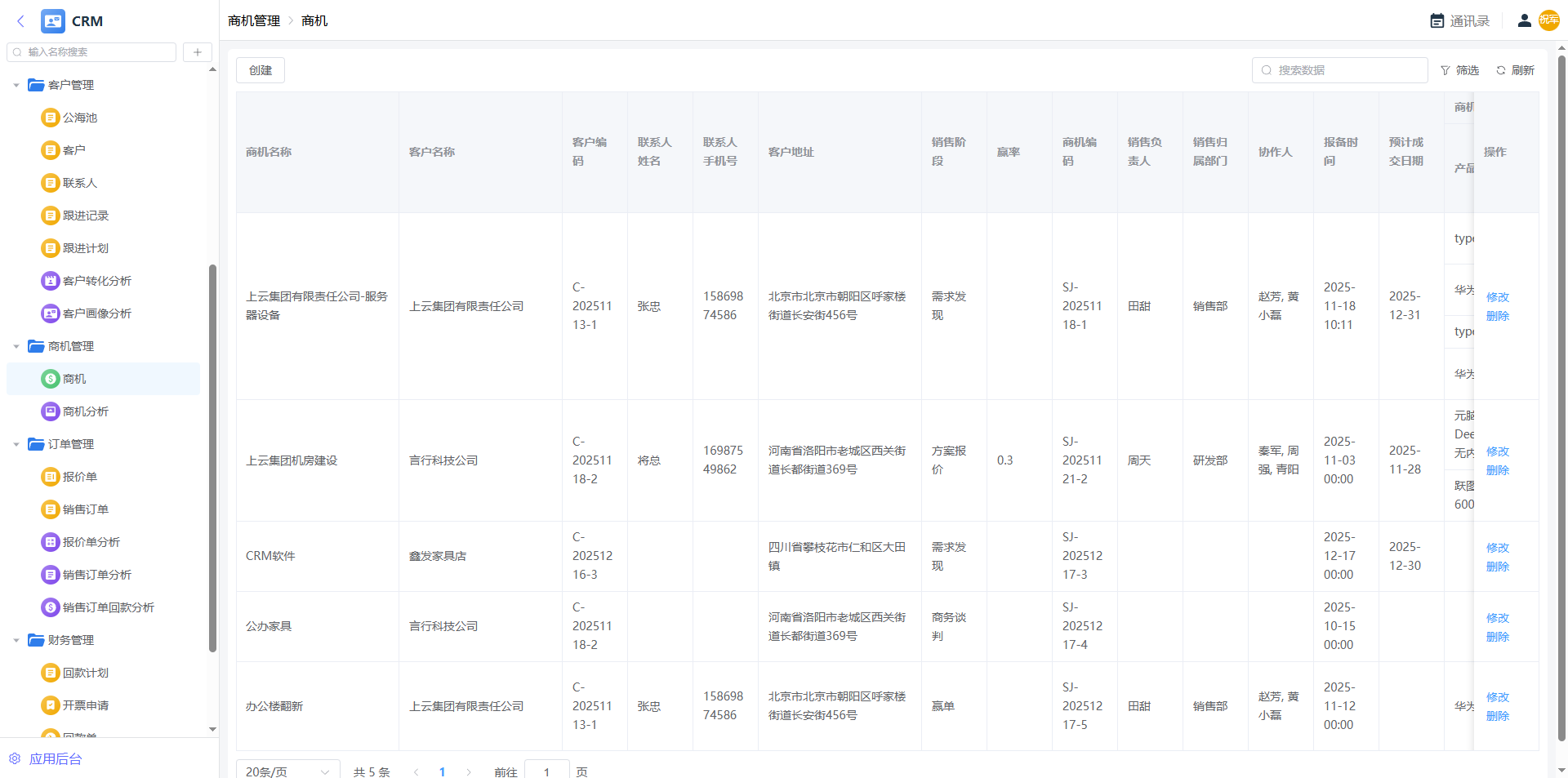Open the 商机分析 sidebar item
This screenshot has height=778, width=1568.
(85, 411)
